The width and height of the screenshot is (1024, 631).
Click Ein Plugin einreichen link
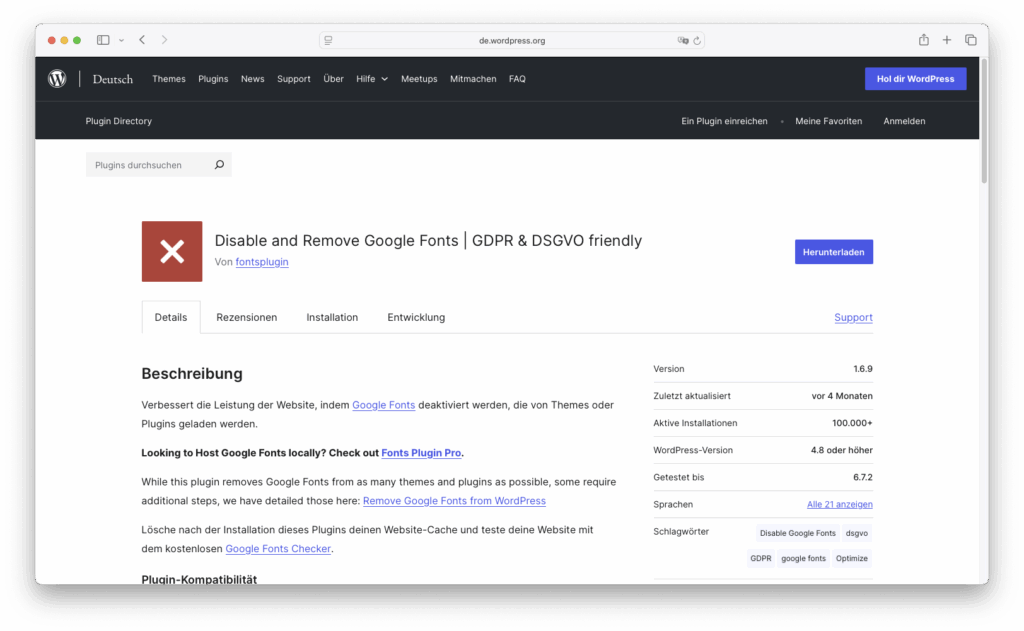coord(724,121)
